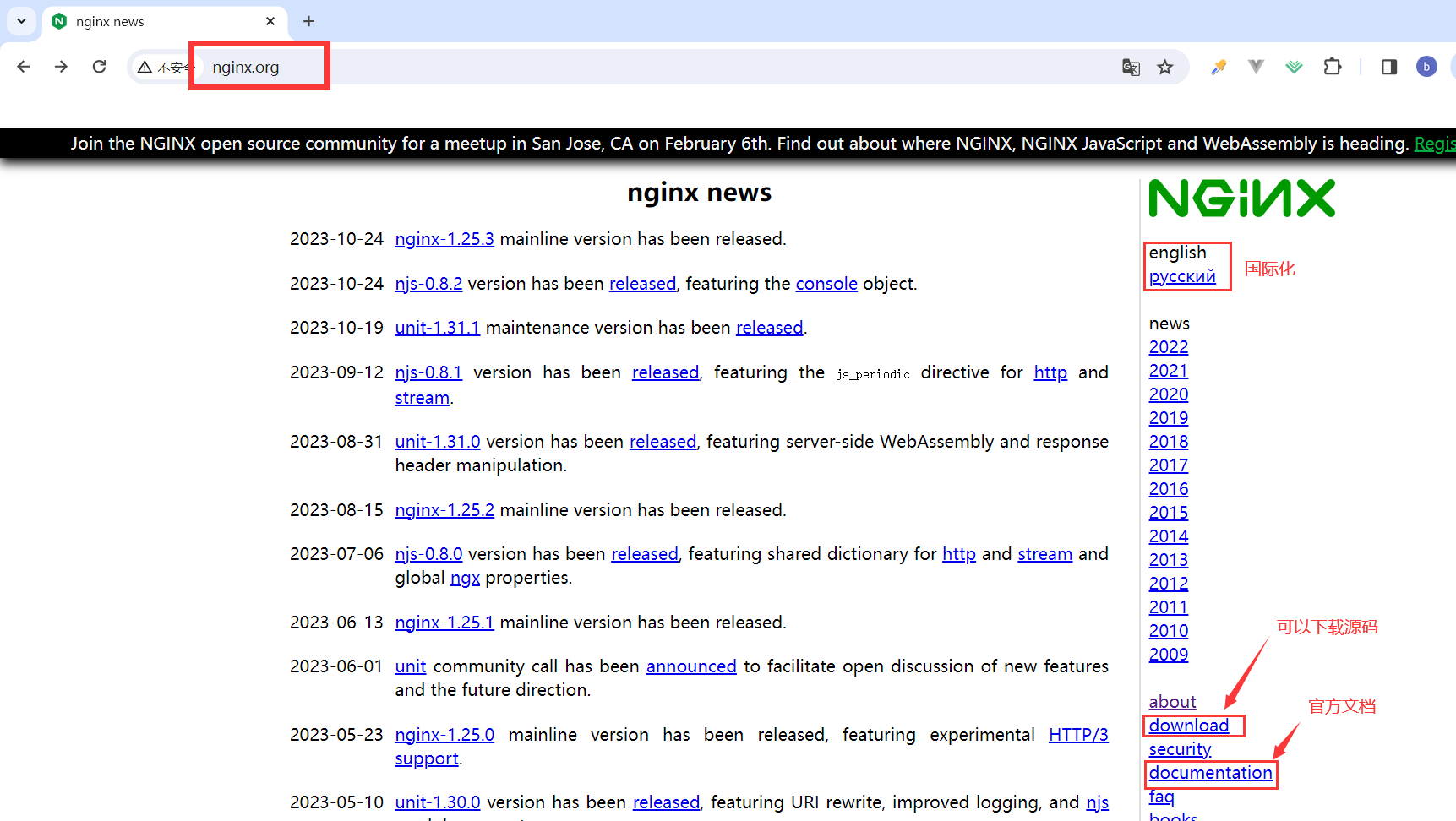This screenshot has width=1456, height=821.
Task: Open the 2012 news archive
Action: coord(1169,584)
